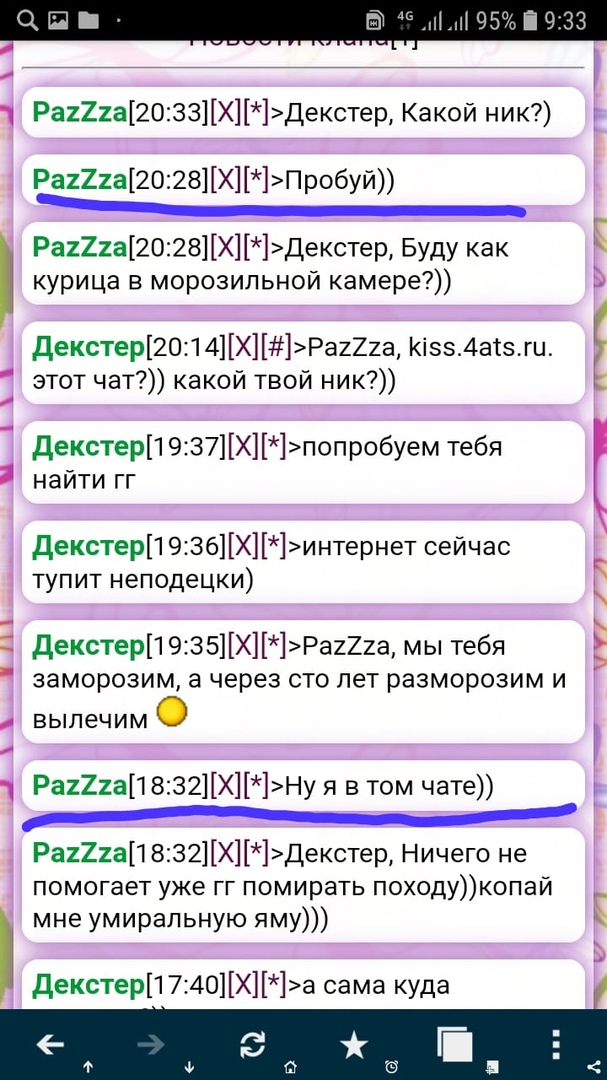This screenshot has width=607, height=1080.
Task: Open Декстер nickname link at 19:36
Action: pos(89,547)
